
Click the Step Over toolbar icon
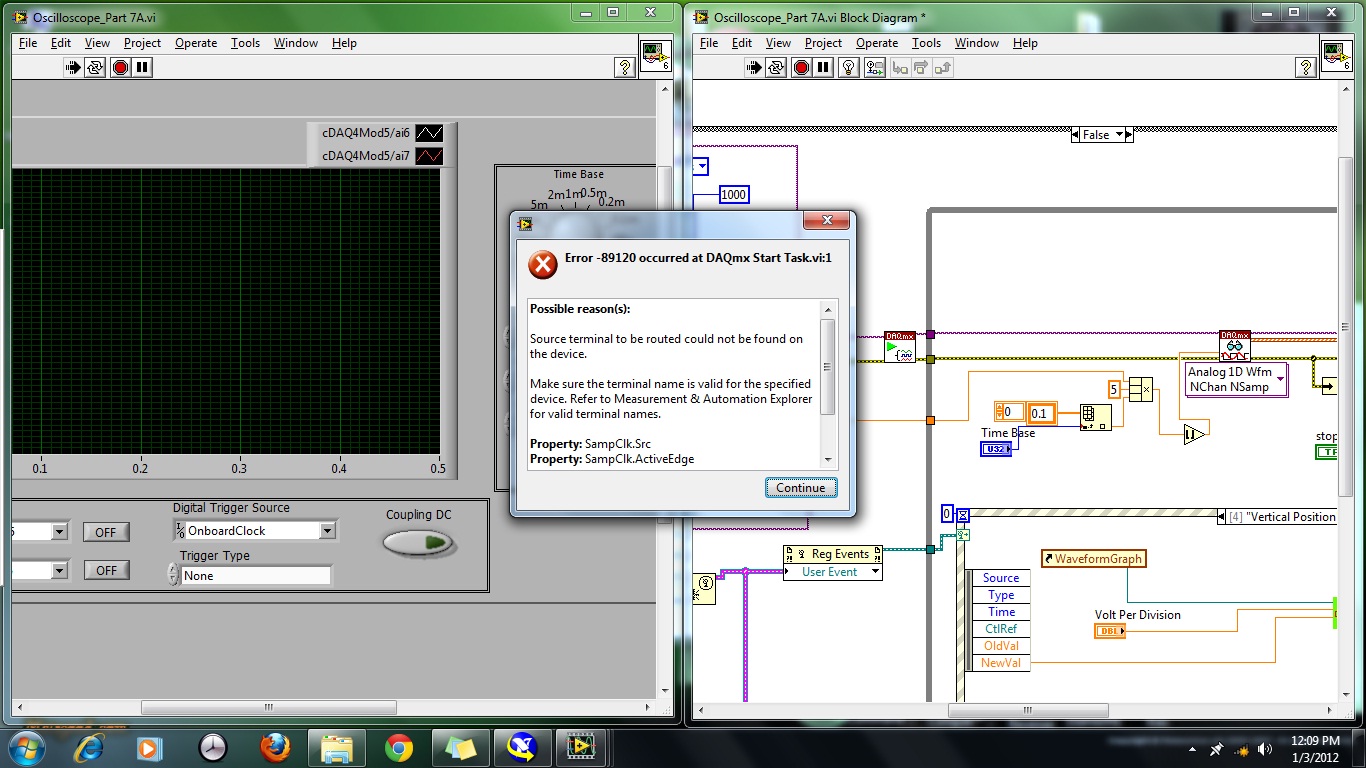click(921, 68)
